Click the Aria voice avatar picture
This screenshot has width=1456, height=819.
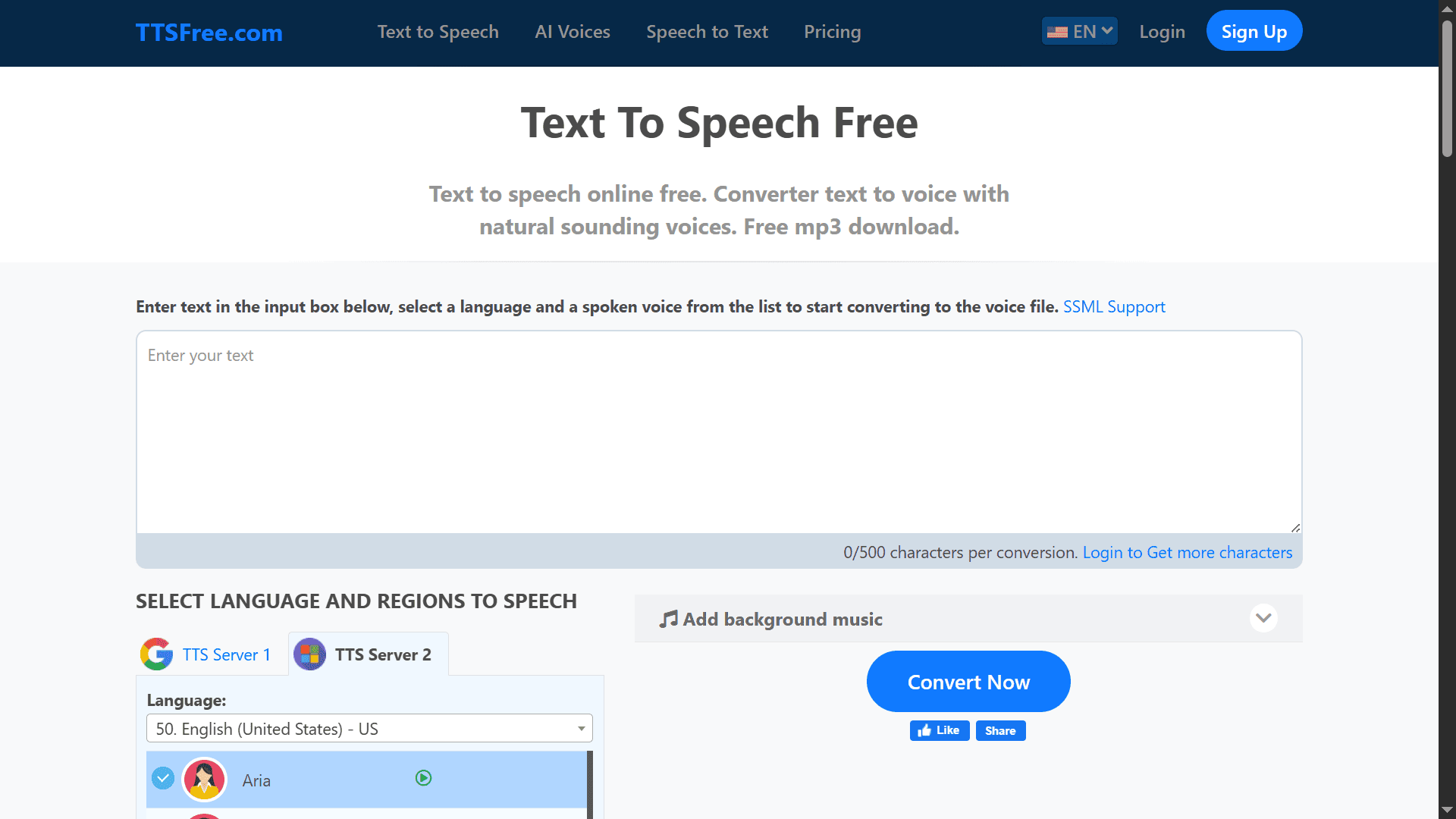pos(204,779)
